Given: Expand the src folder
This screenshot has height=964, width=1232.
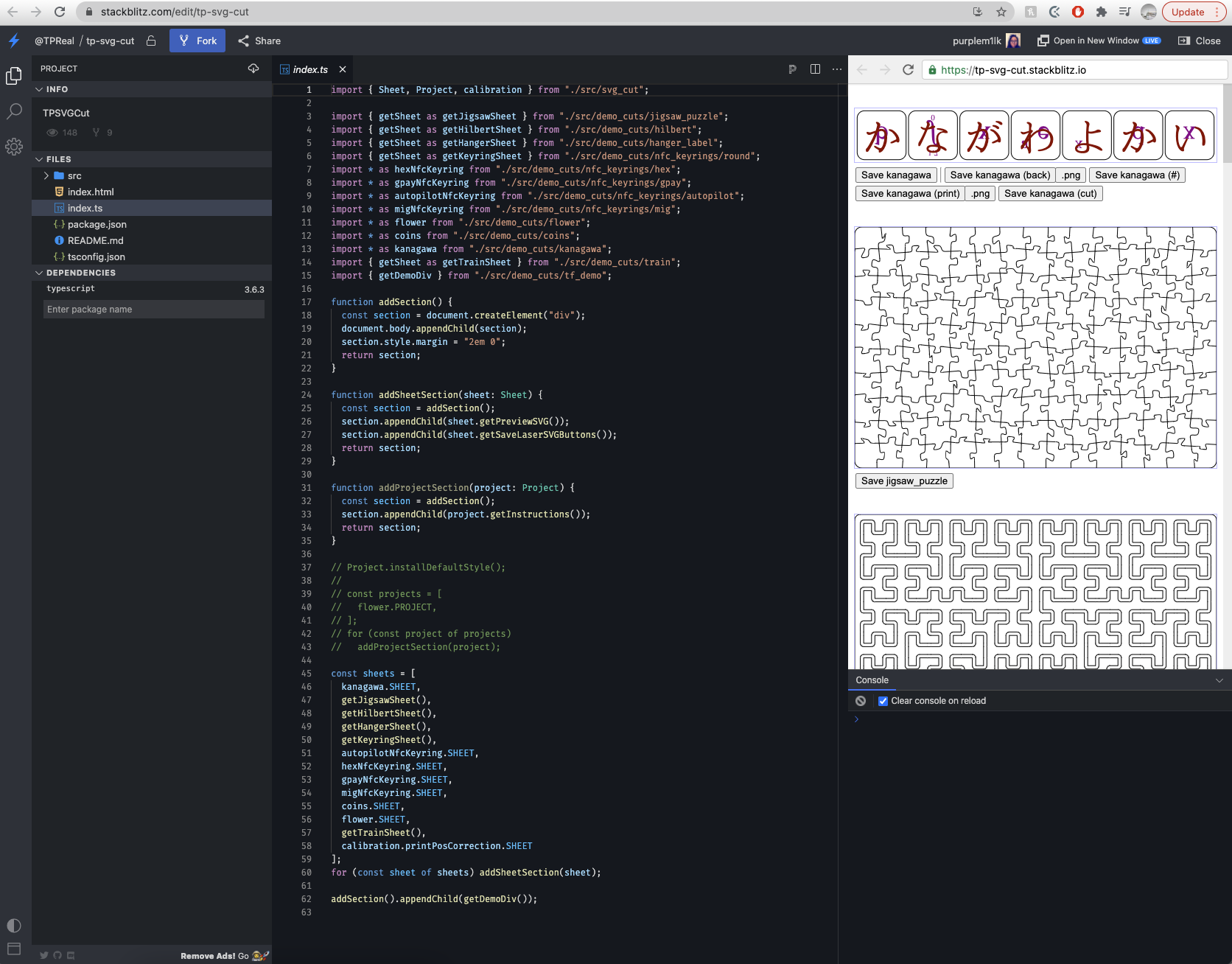Looking at the screenshot, I should pyautogui.click(x=46, y=175).
